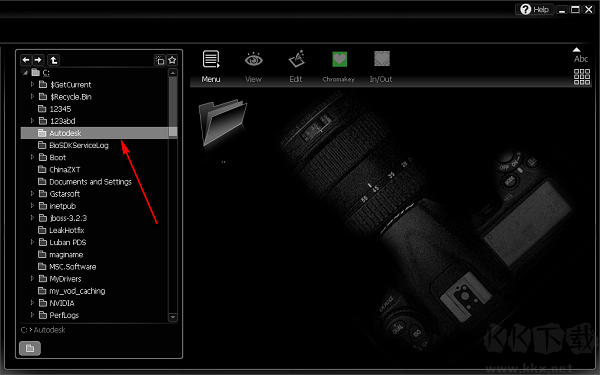Image resolution: width=600 pixels, height=375 pixels.
Task: Click the new folder icon beside the star
Action: (160, 60)
